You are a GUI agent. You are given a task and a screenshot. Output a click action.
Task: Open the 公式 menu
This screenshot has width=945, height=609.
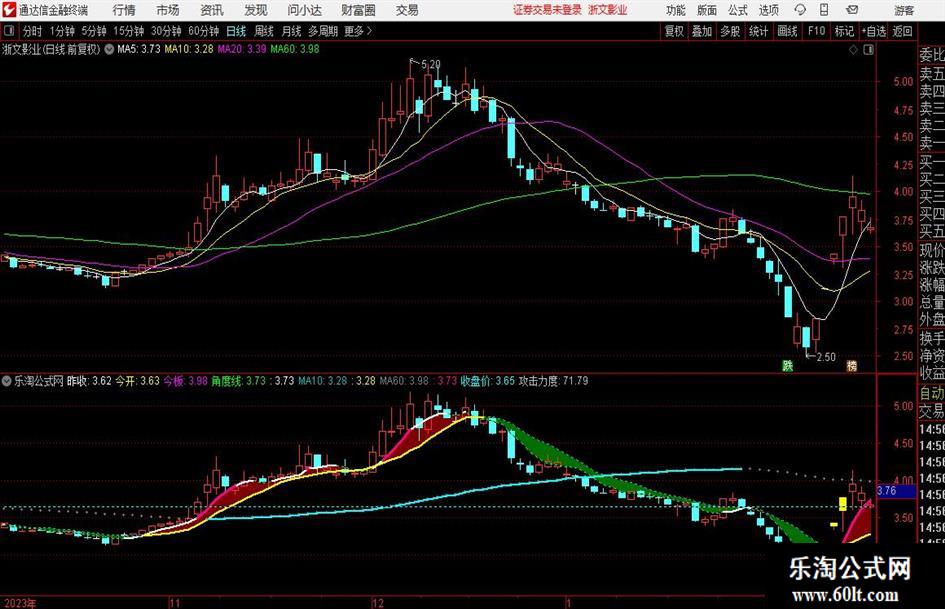[x=738, y=10]
